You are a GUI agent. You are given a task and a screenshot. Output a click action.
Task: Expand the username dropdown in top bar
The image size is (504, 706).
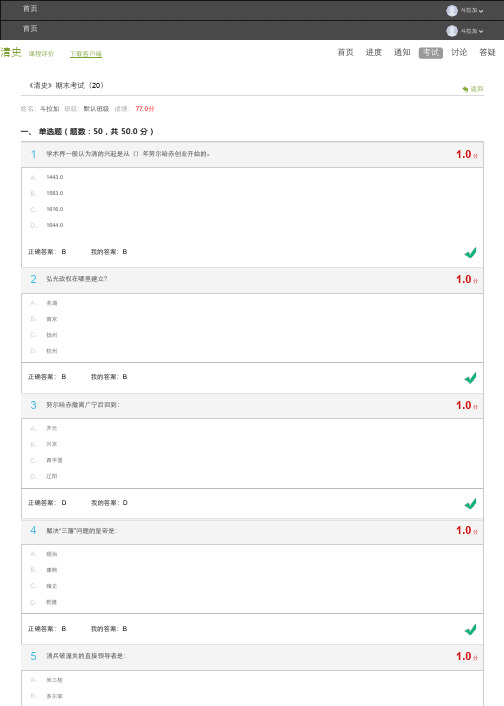(x=472, y=10)
